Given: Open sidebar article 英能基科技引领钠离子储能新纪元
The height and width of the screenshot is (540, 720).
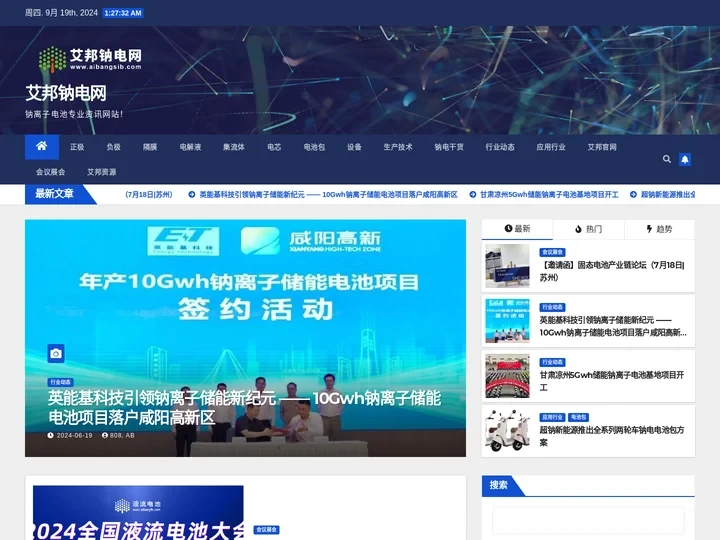Looking at the screenshot, I should click(613, 326).
